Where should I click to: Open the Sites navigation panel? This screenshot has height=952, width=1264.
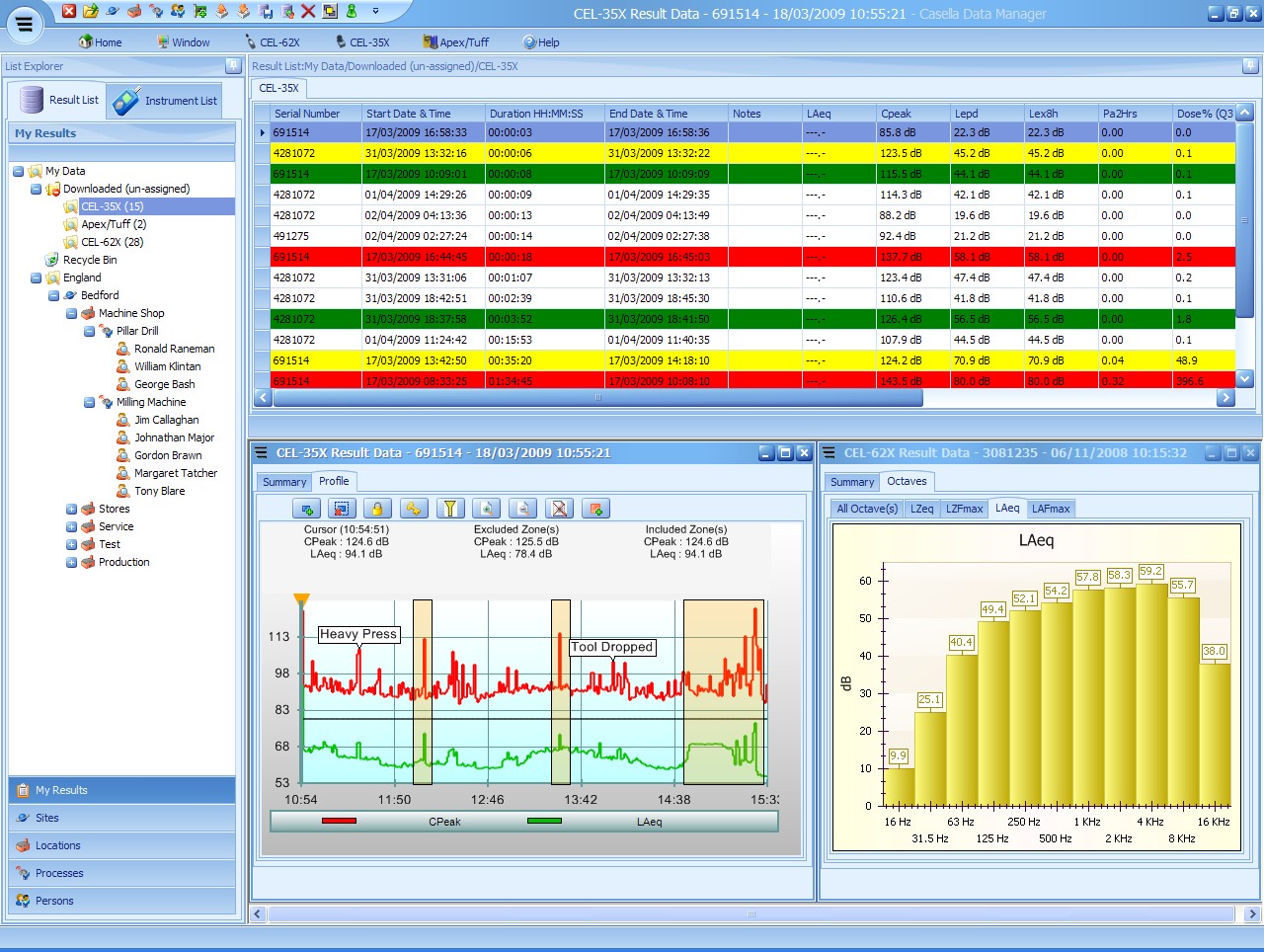pos(47,818)
